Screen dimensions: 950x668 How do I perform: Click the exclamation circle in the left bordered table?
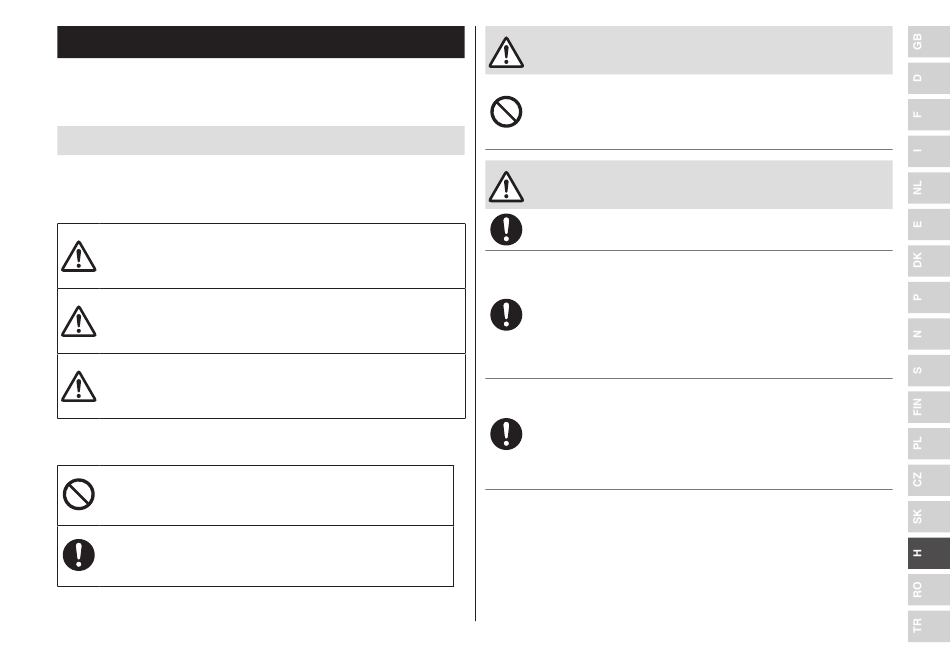pyautogui.click(x=79, y=555)
